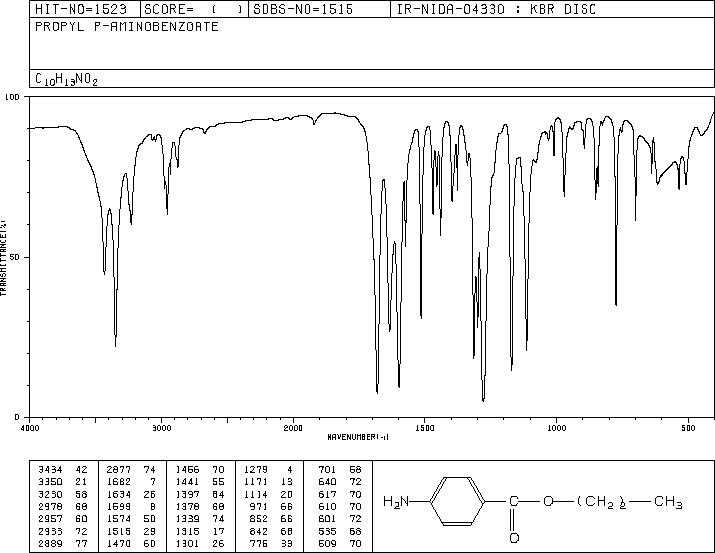Select the 971 peak table entry
The height and width of the screenshot is (553, 715).
271,506
